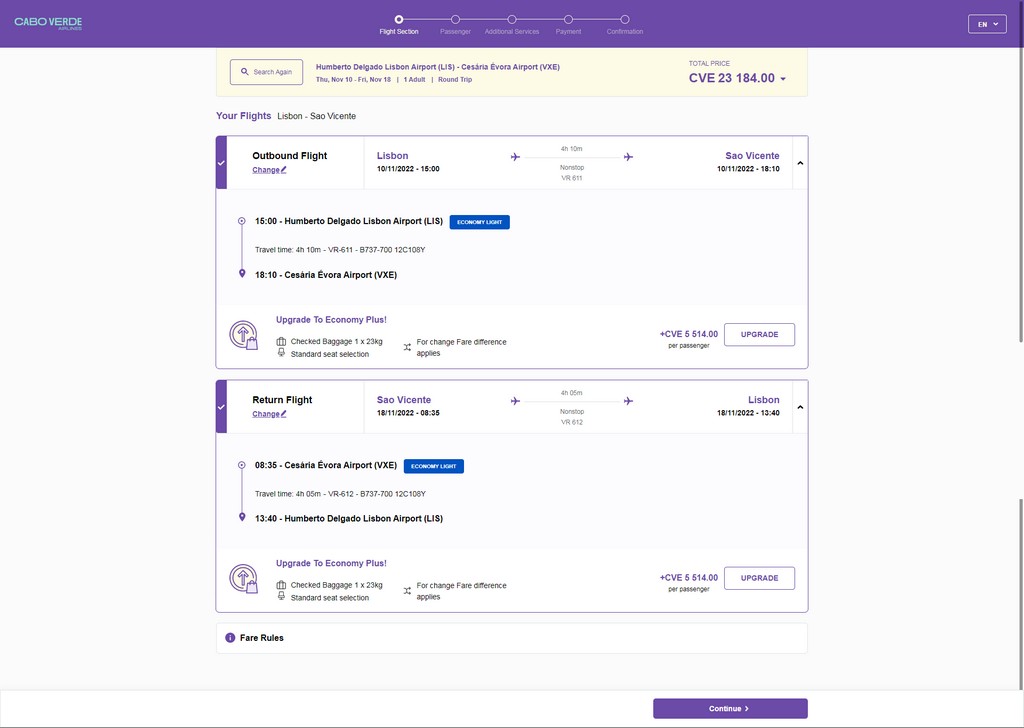The image size is (1024, 728).
Task: Click Change link under Outbound Flight
Action: tap(269, 170)
